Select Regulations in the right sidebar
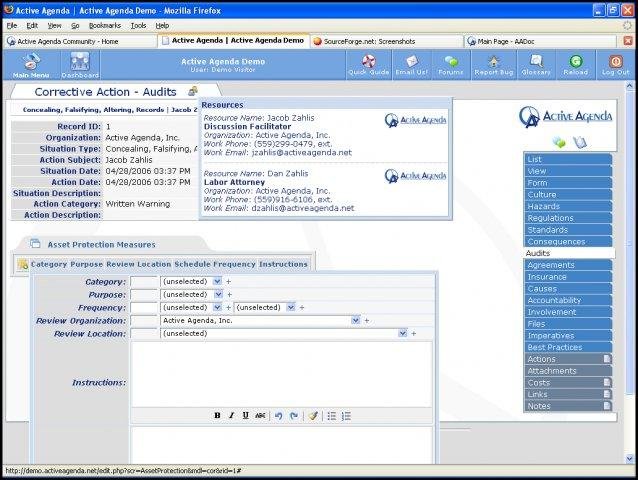 [568, 218]
